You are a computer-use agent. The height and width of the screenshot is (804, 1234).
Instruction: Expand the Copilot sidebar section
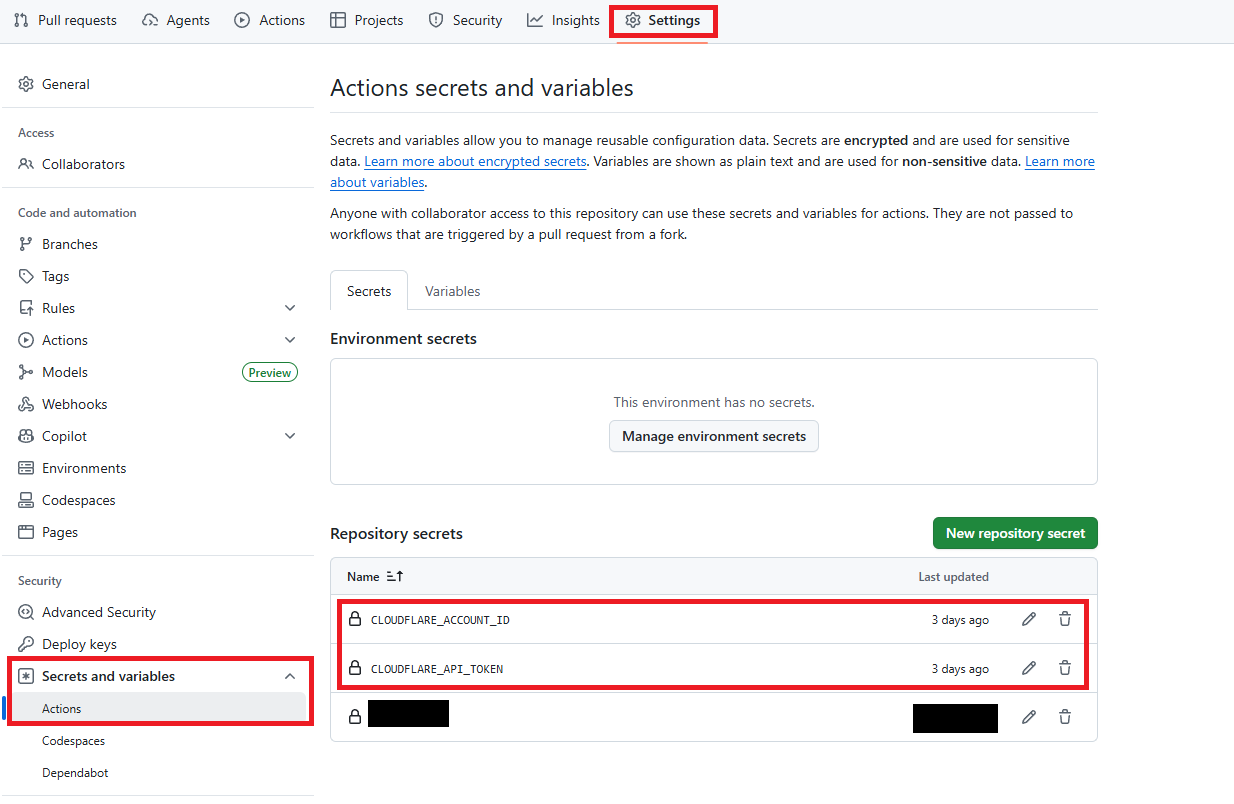290,436
